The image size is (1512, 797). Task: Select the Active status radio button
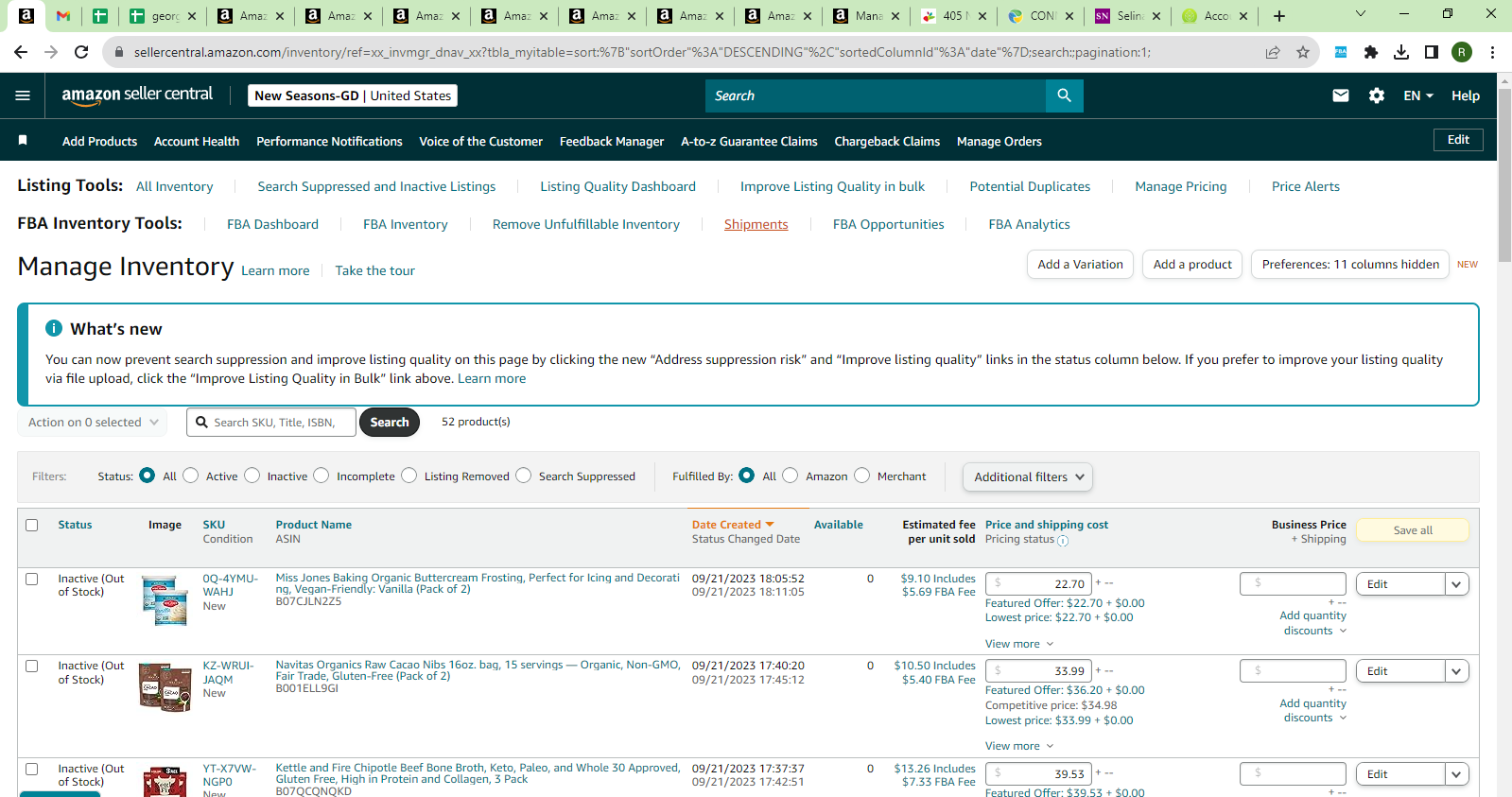pos(191,476)
